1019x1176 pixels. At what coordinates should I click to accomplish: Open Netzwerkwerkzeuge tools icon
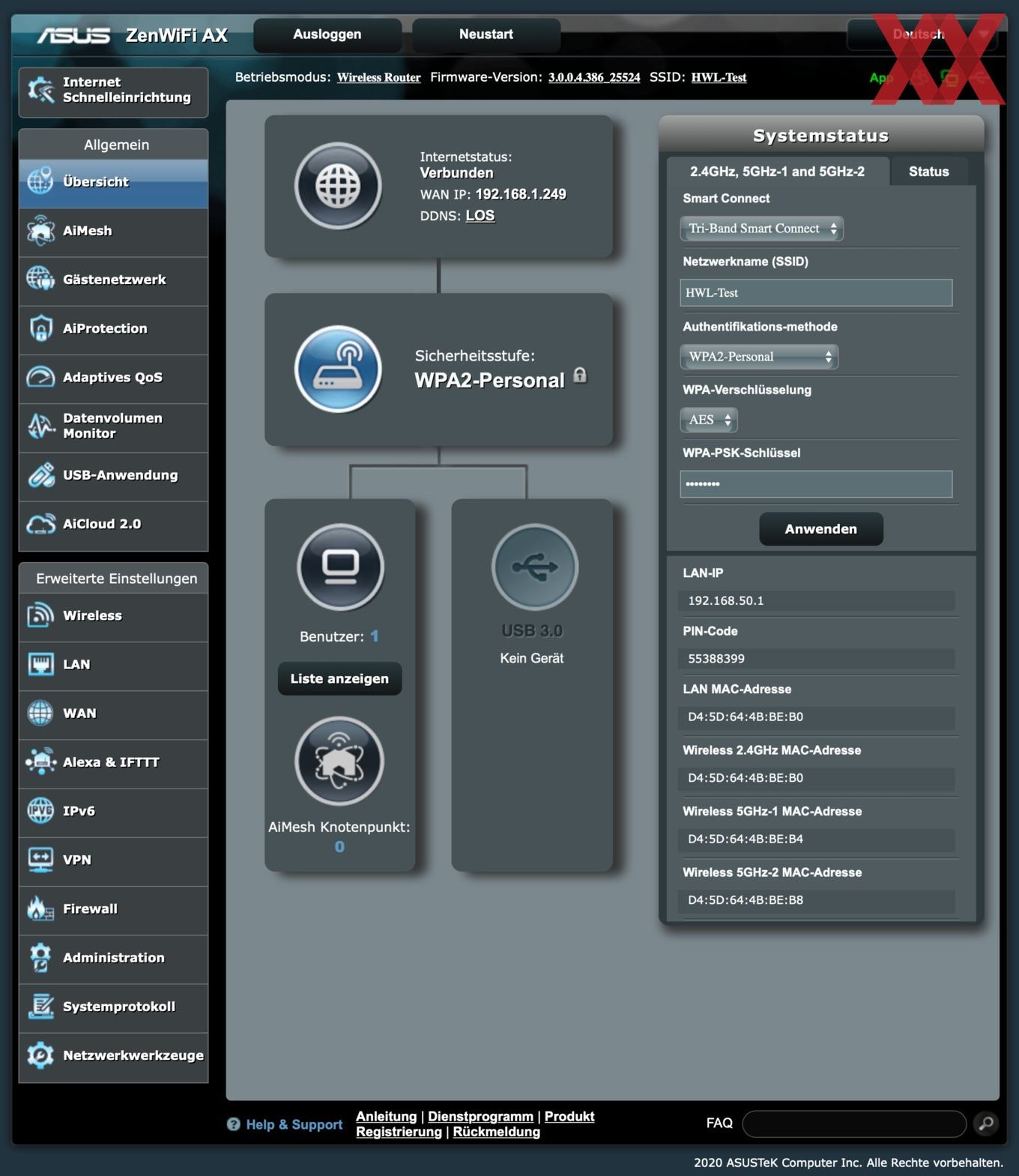(40, 1055)
